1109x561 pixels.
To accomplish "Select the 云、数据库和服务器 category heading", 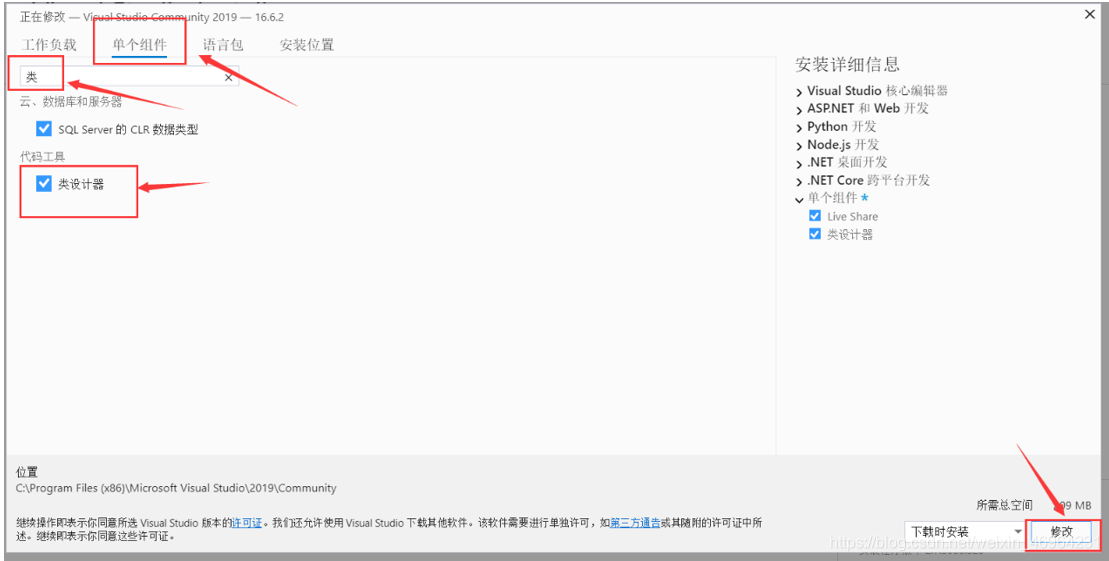I will pos(71,102).
